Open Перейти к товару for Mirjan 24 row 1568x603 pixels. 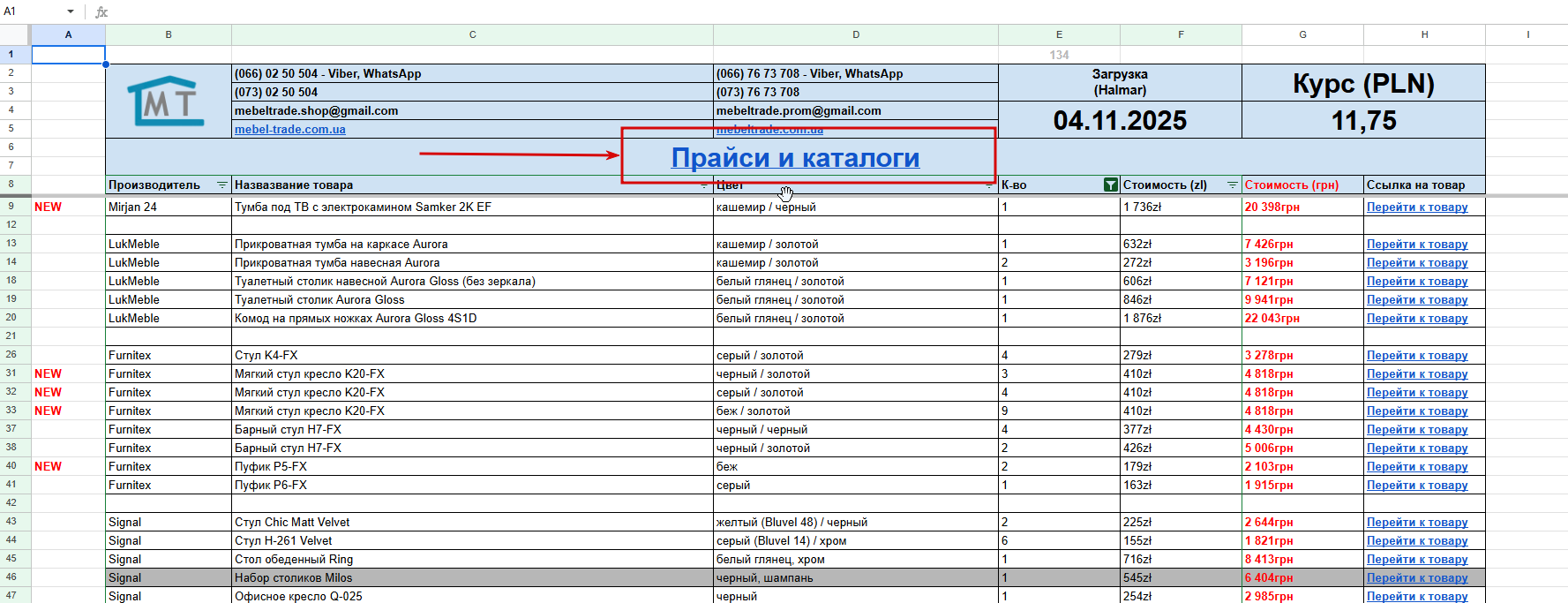point(1417,207)
